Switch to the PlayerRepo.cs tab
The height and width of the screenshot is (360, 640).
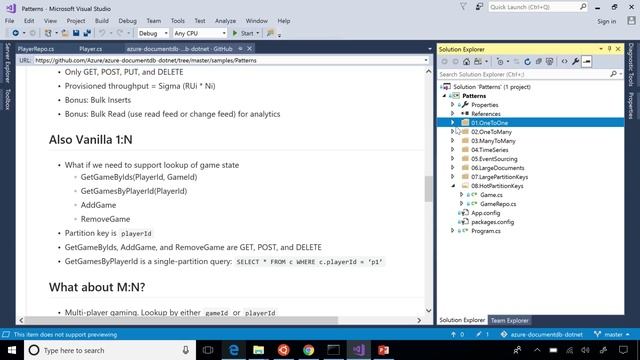36,49
